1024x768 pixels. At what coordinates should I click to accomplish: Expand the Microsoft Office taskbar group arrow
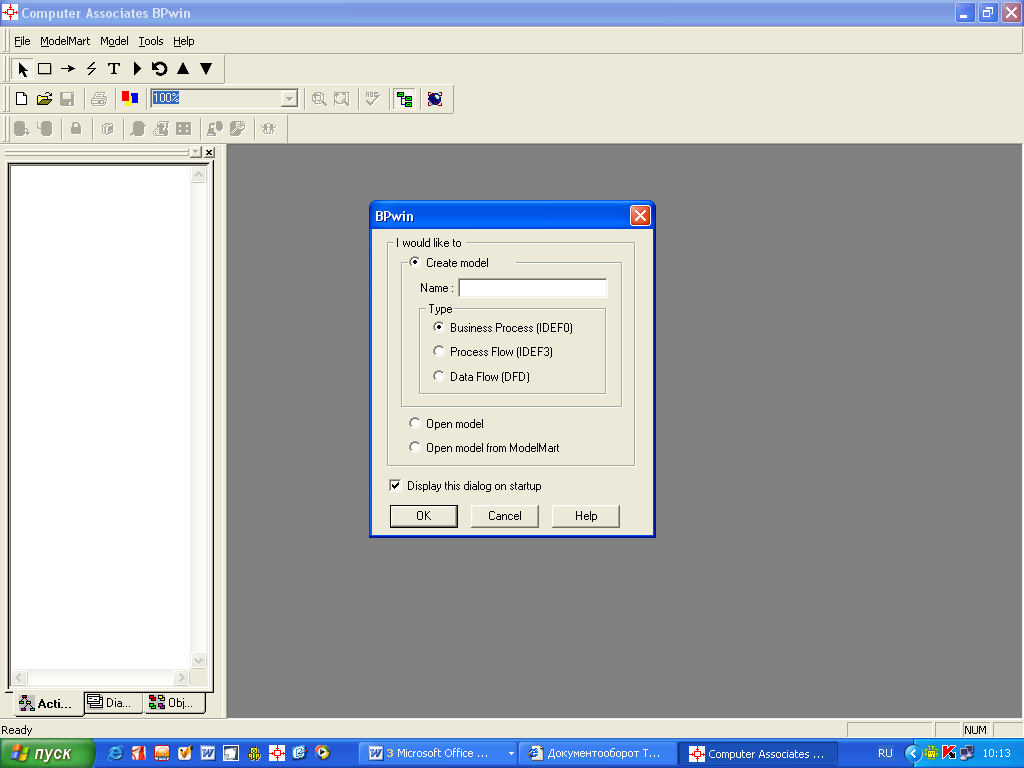pyautogui.click(x=511, y=754)
